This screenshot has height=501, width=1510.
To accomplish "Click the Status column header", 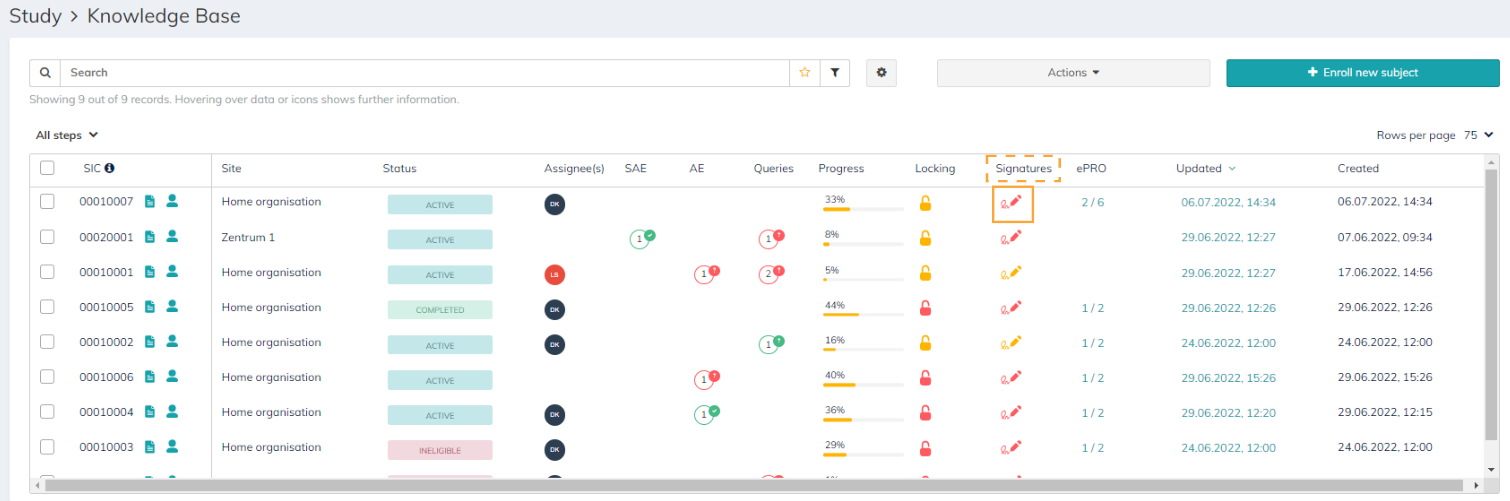I will point(399,169).
